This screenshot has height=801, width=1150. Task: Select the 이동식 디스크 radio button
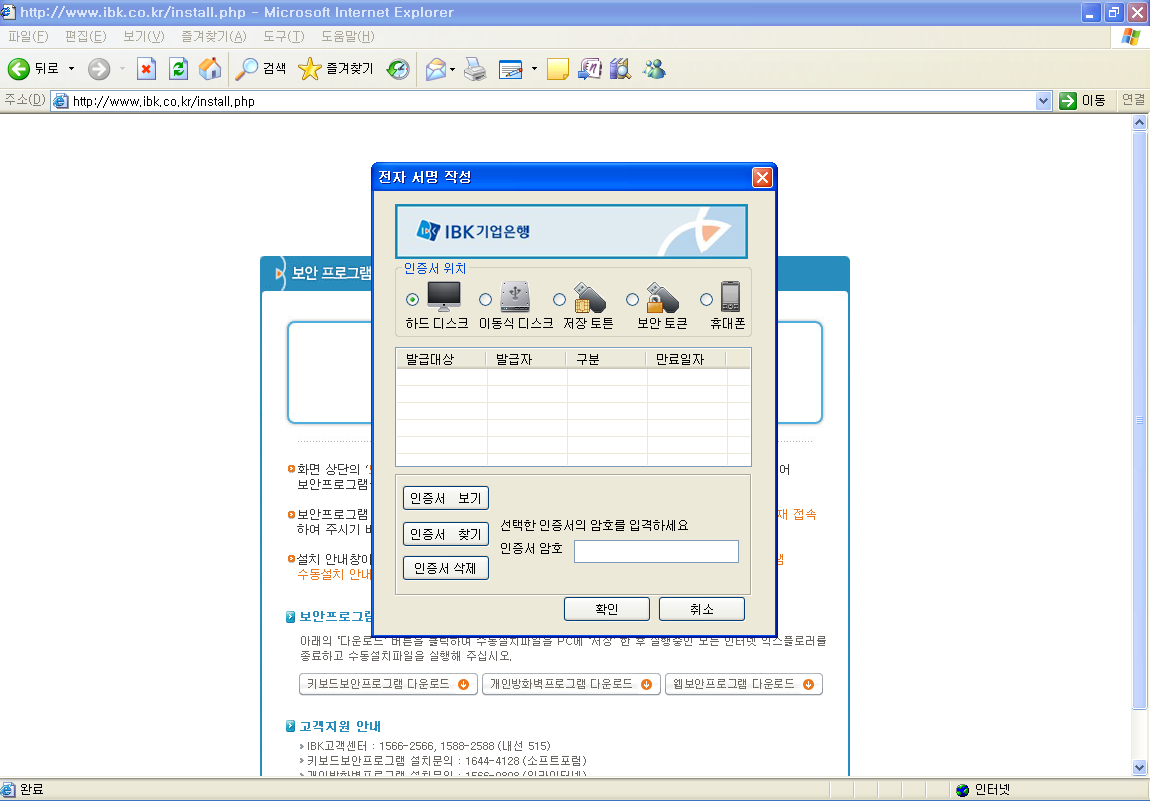pyautogui.click(x=486, y=299)
